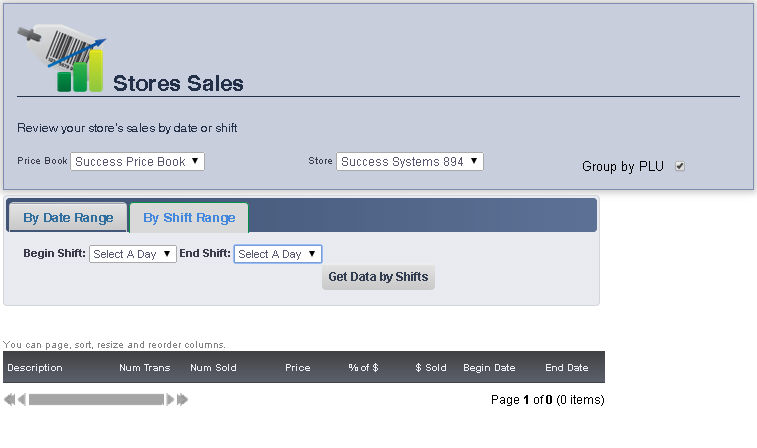The height and width of the screenshot is (448, 757).
Task: Click the Stores Sales barcode logo
Action: pos(61,58)
